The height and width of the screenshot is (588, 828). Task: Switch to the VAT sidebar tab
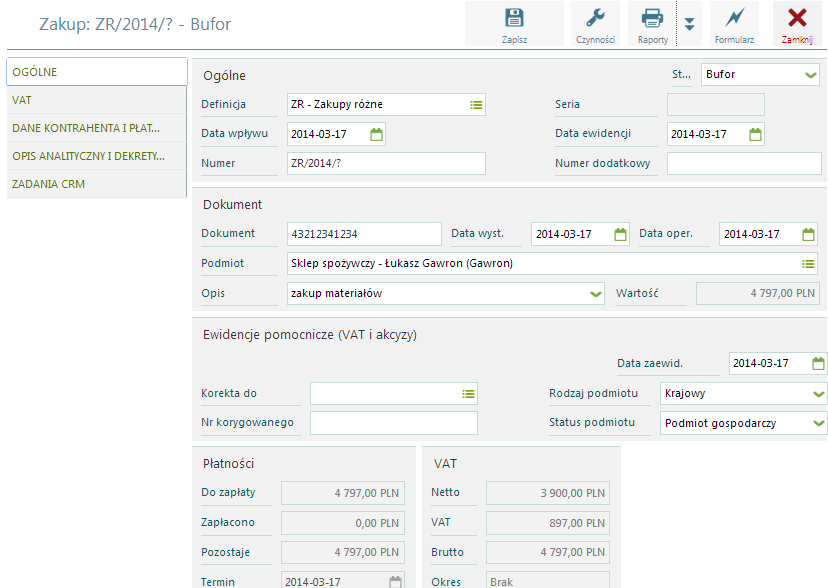97,100
